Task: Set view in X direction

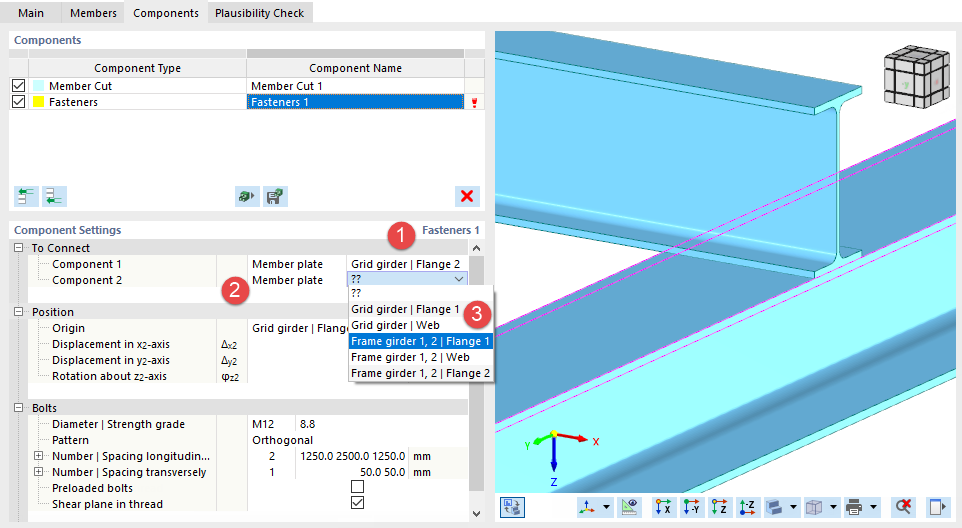Action: (x=663, y=507)
